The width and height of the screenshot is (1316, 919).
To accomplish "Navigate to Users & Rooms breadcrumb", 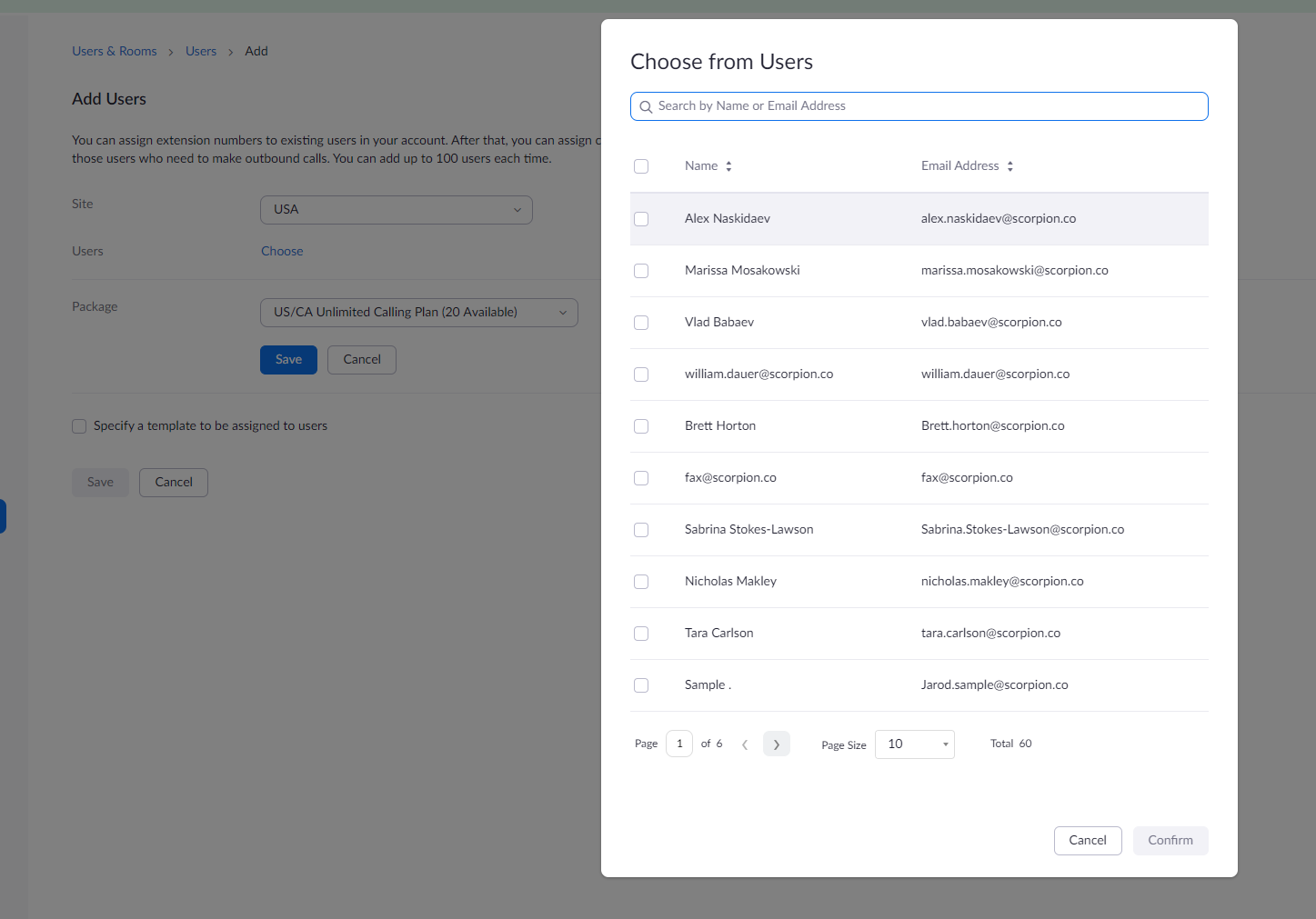I will coord(115,52).
